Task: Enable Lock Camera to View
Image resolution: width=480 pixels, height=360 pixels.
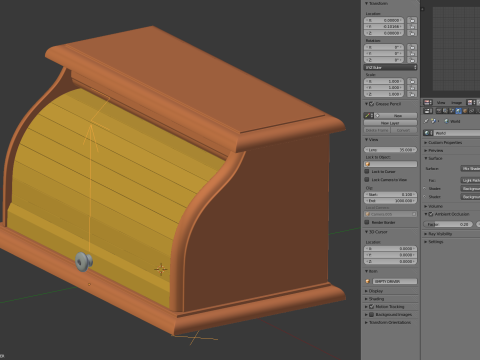Action: [x=367, y=180]
